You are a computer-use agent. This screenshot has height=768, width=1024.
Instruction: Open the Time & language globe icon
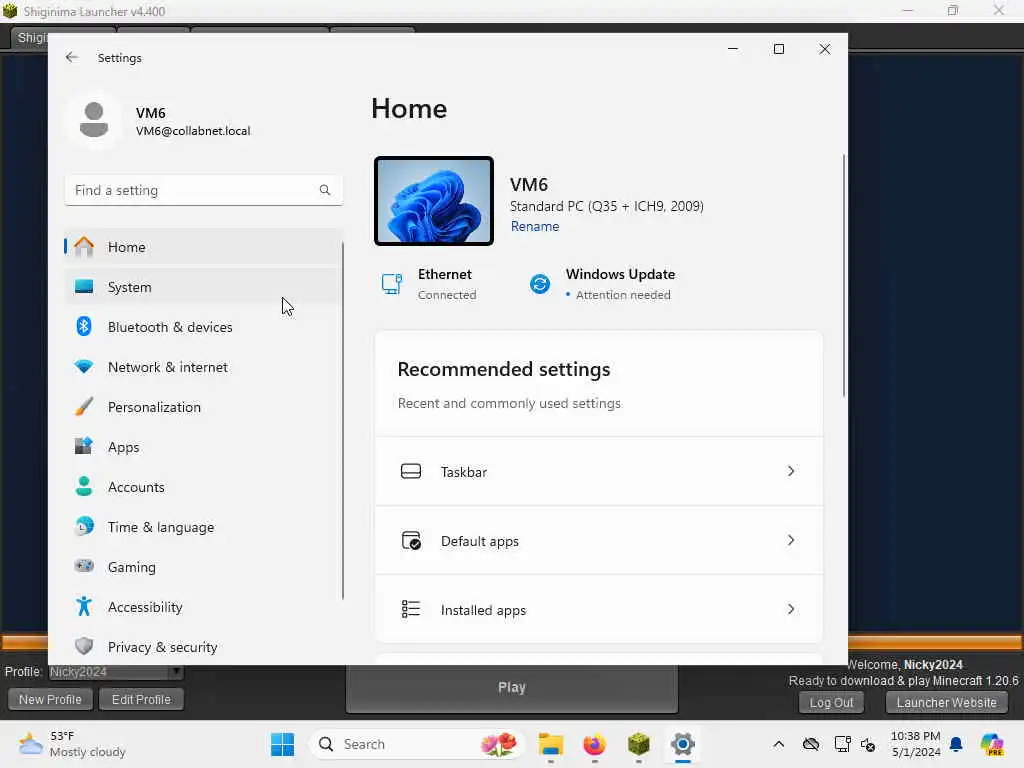click(x=84, y=526)
